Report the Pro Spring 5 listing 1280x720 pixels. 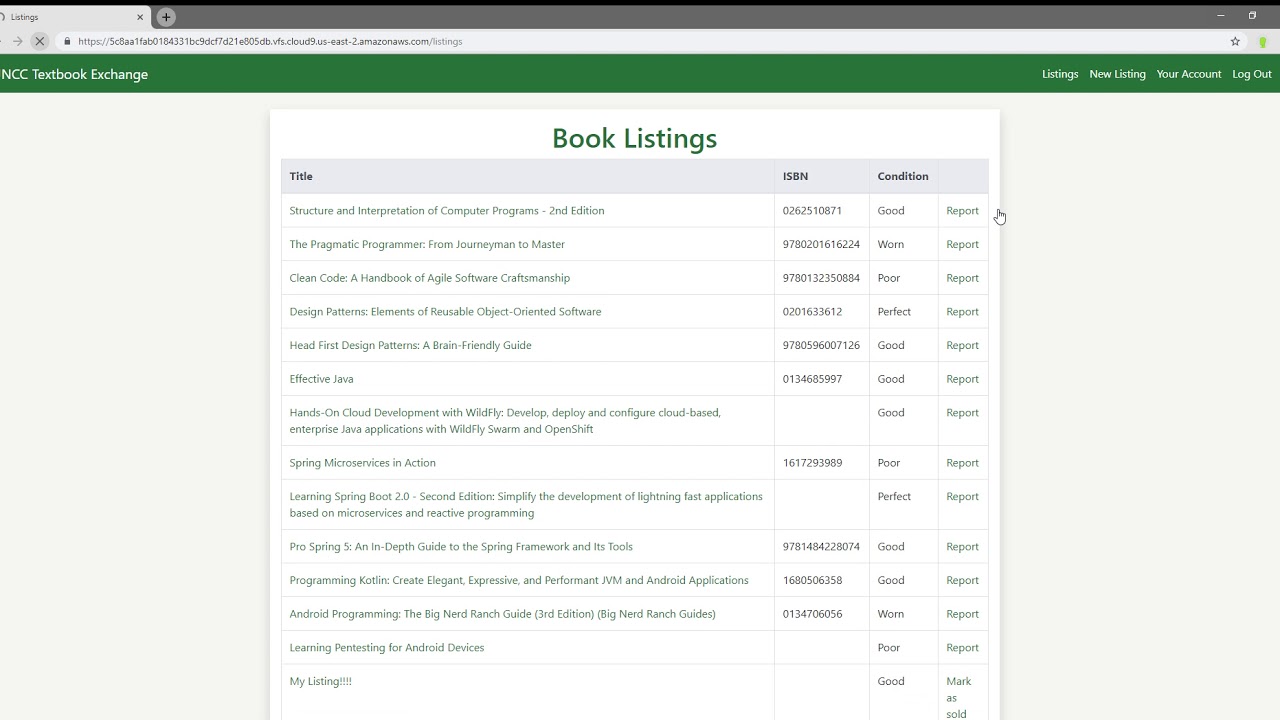point(962,547)
